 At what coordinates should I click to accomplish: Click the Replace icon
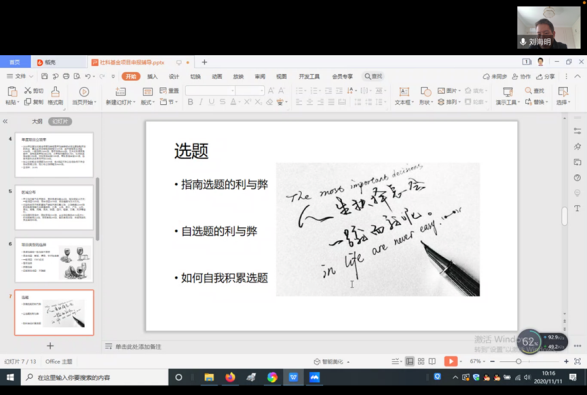click(528, 102)
